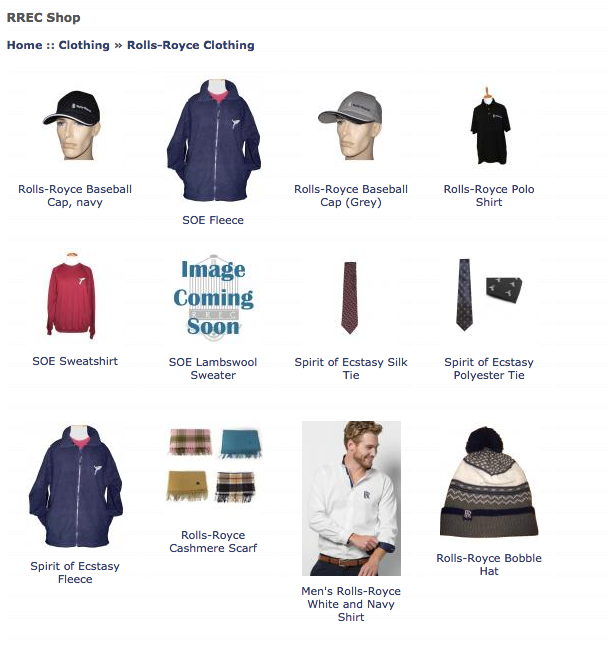Open the black polo shirt photo
Image resolution: width=608 pixels, height=645 pixels.
click(489, 125)
